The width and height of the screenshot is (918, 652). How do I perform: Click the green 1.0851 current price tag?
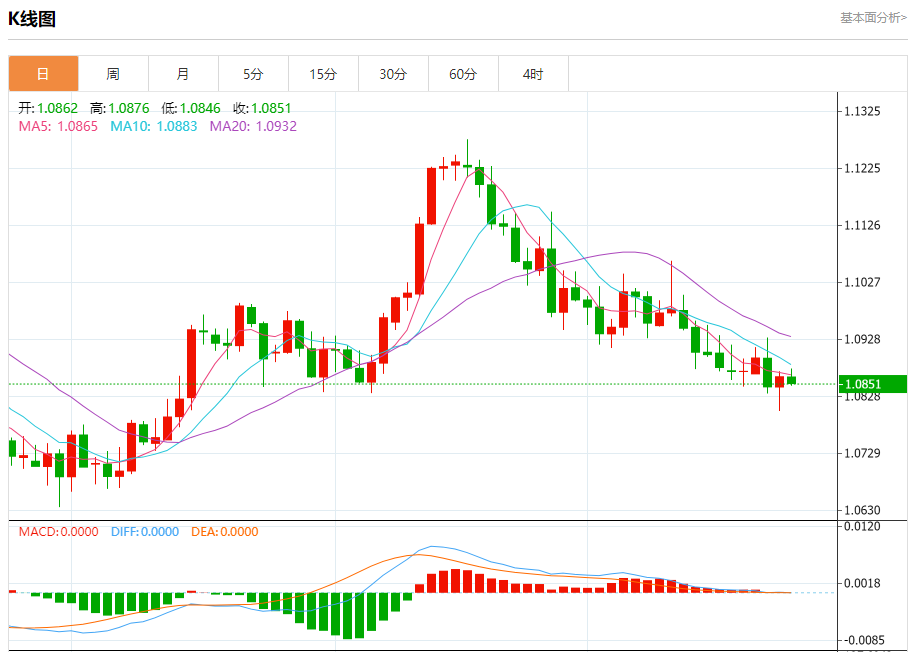point(872,384)
